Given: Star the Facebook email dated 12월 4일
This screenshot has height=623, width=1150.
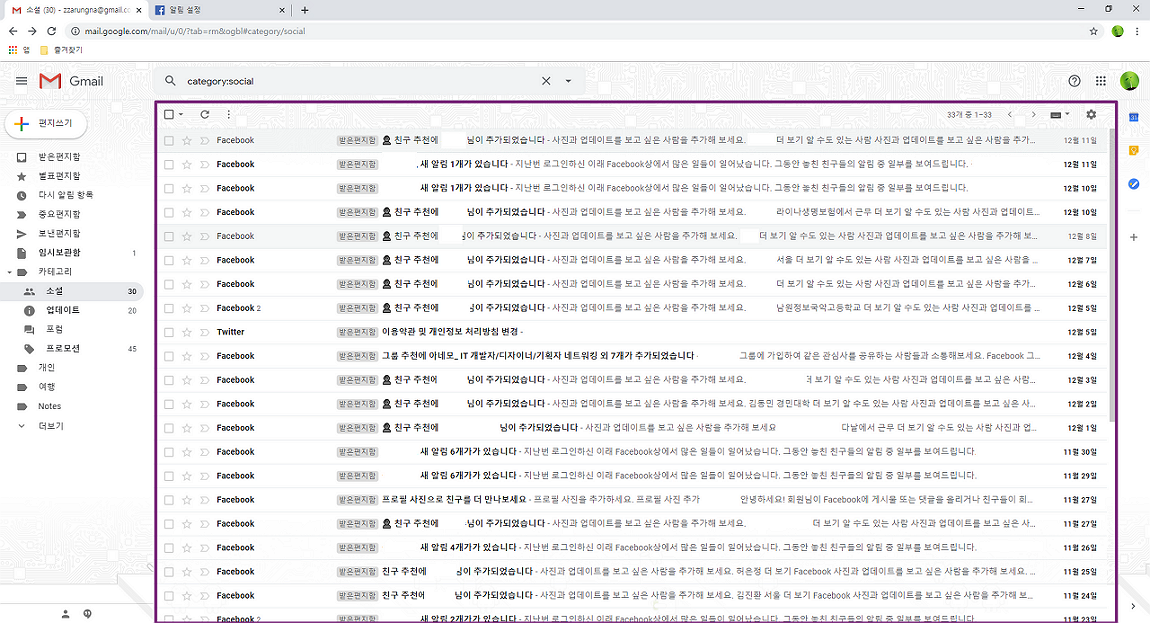Looking at the screenshot, I should pos(186,356).
